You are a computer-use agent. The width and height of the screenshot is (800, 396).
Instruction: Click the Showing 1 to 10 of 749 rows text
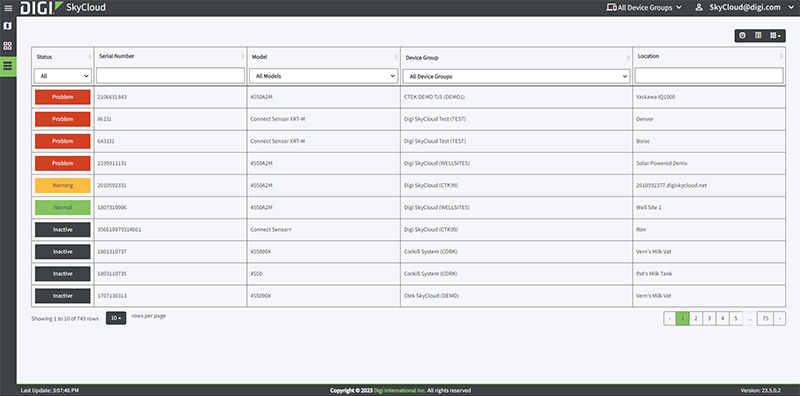(65, 318)
